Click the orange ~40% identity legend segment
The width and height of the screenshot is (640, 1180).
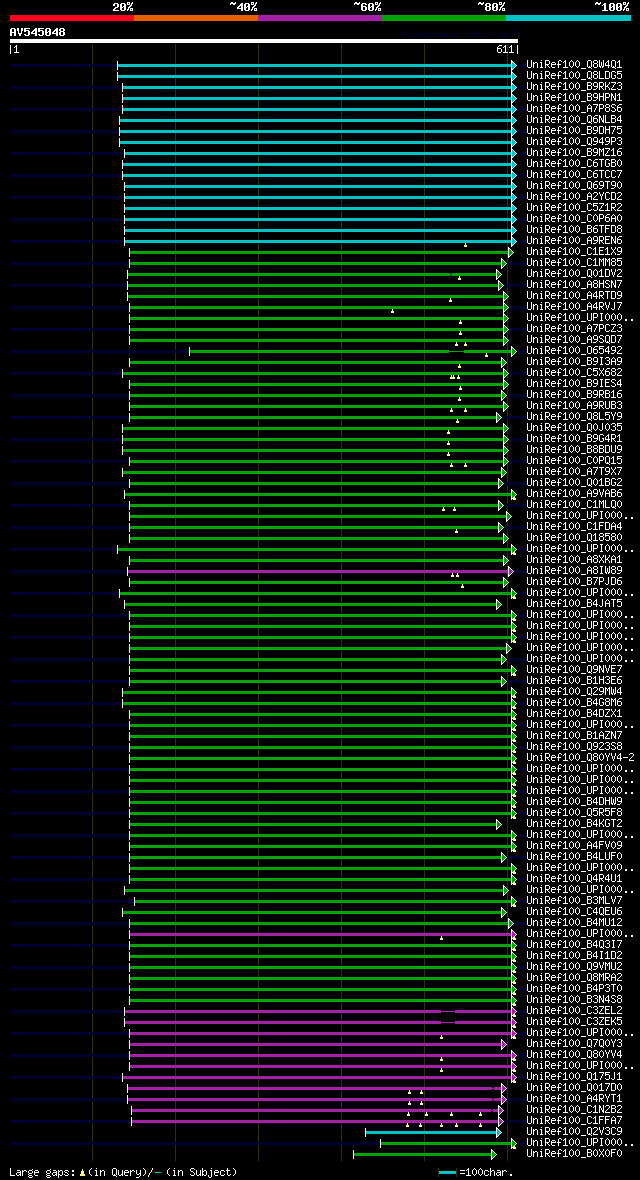[x=196, y=17]
